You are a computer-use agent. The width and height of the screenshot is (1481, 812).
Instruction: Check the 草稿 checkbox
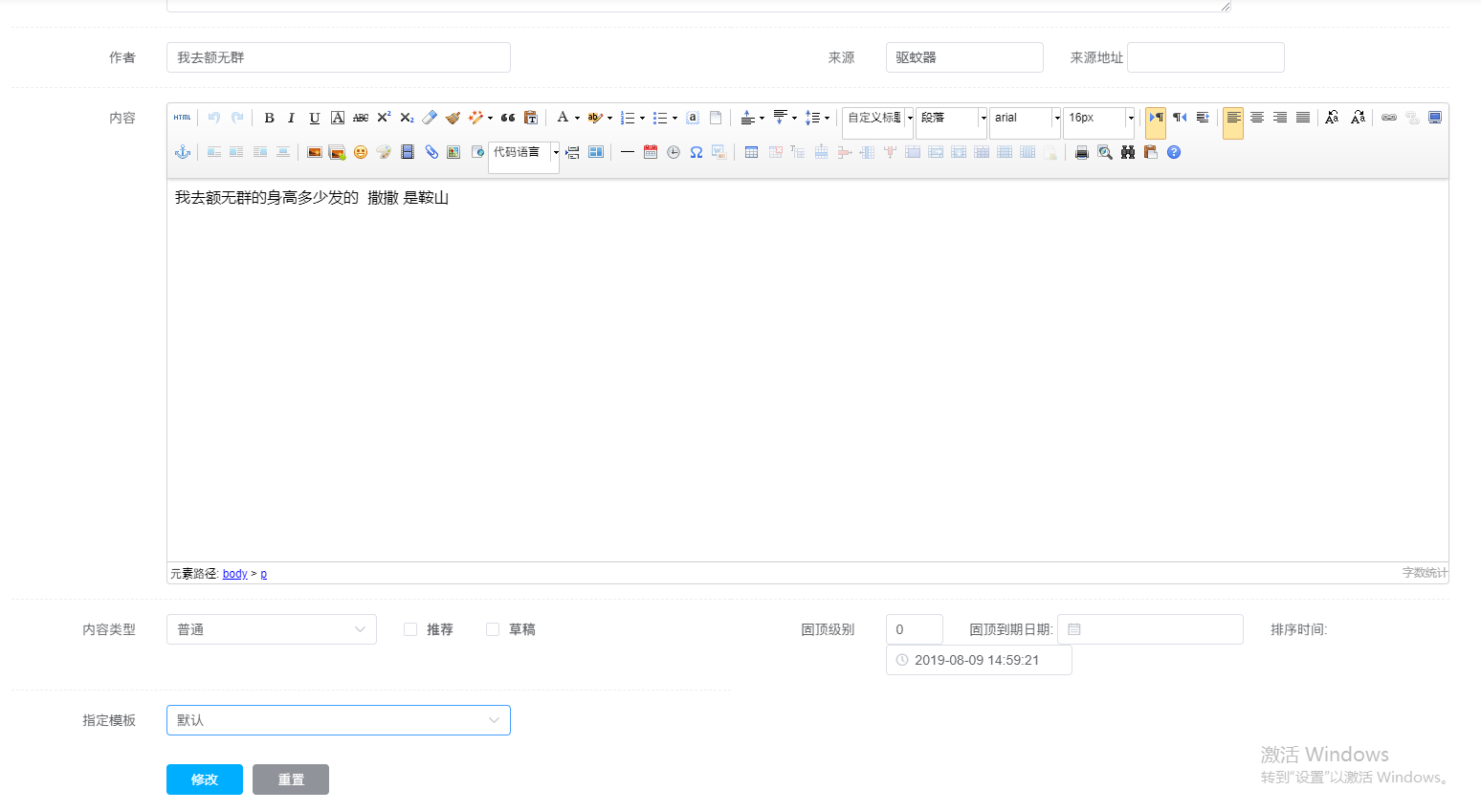(x=493, y=629)
